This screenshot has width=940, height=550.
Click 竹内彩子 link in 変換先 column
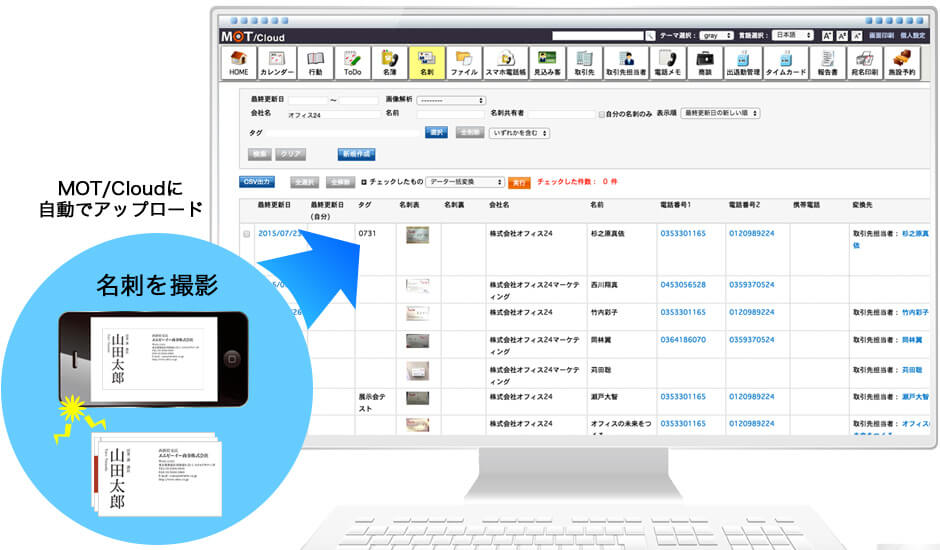pyautogui.click(x=915, y=312)
